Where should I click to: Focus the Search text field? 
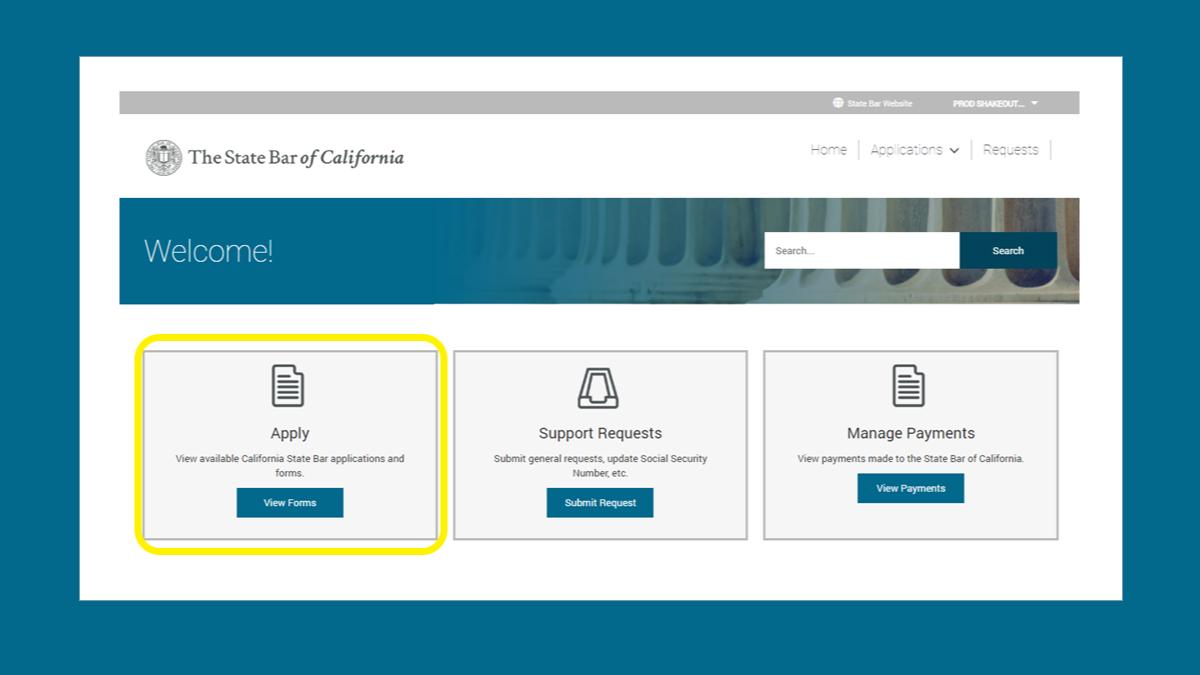pyautogui.click(x=862, y=251)
